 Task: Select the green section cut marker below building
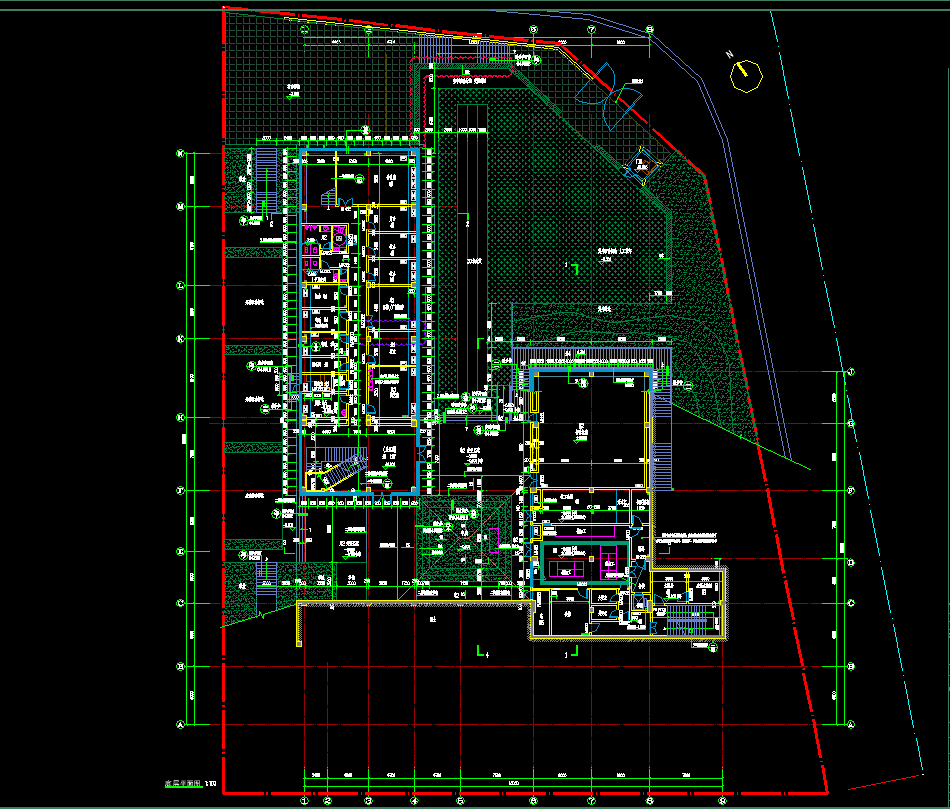483,650
